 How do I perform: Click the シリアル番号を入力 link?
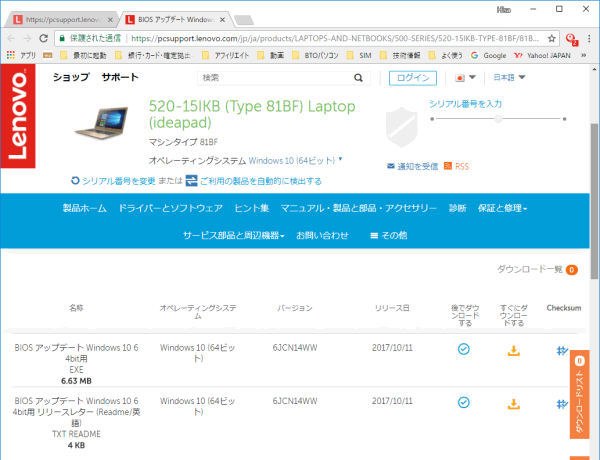tap(465, 104)
